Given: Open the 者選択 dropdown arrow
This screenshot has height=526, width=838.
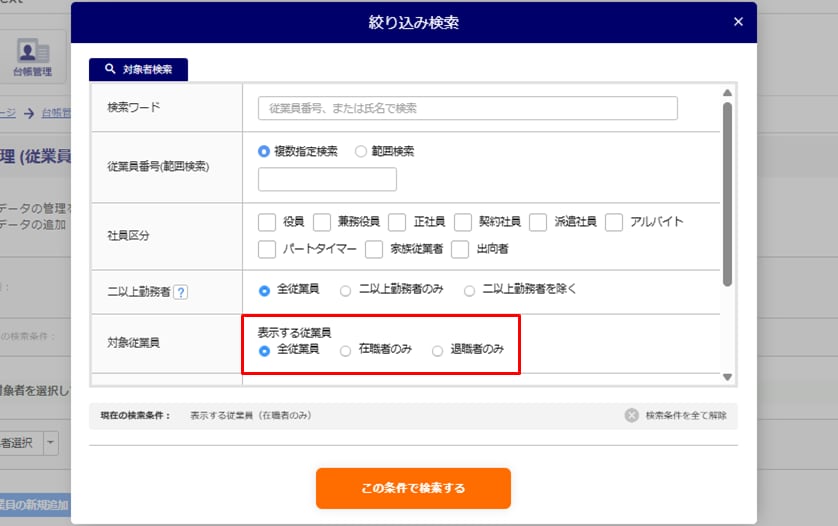Looking at the screenshot, I should pyautogui.click(x=50, y=442).
